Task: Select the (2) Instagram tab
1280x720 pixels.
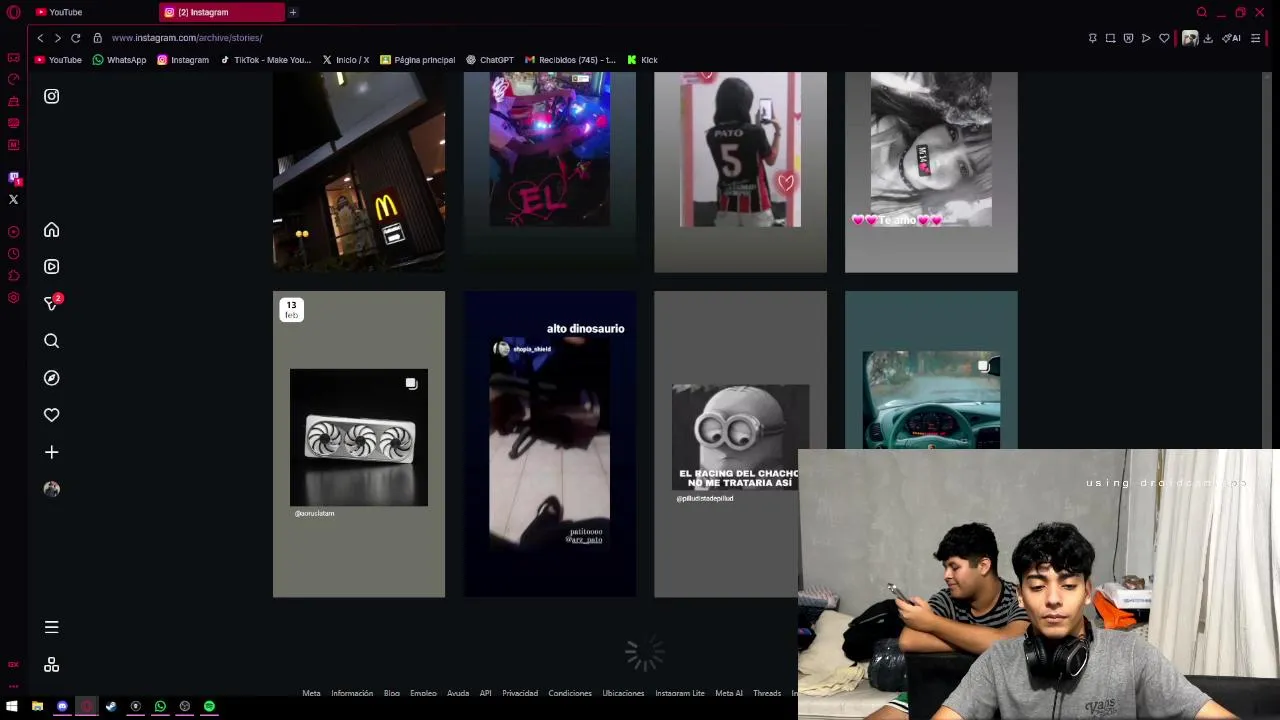Action: [222, 12]
